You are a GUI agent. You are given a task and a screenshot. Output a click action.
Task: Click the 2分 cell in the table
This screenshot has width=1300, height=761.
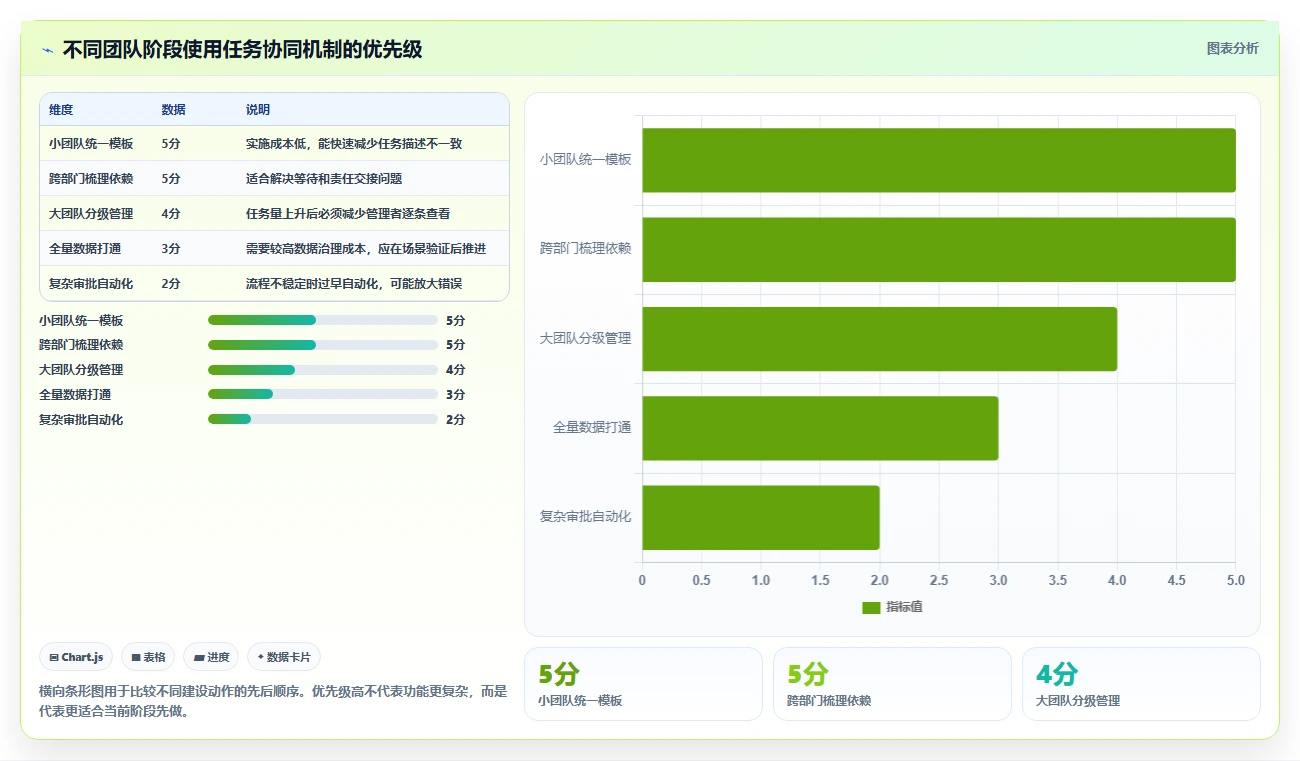[x=171, y=284]
